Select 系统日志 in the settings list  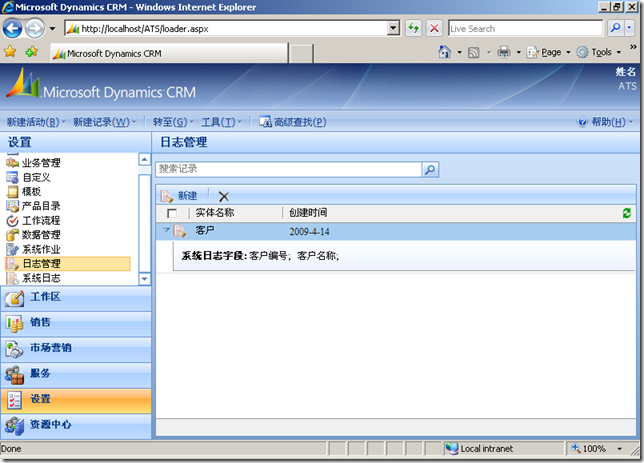41,278
